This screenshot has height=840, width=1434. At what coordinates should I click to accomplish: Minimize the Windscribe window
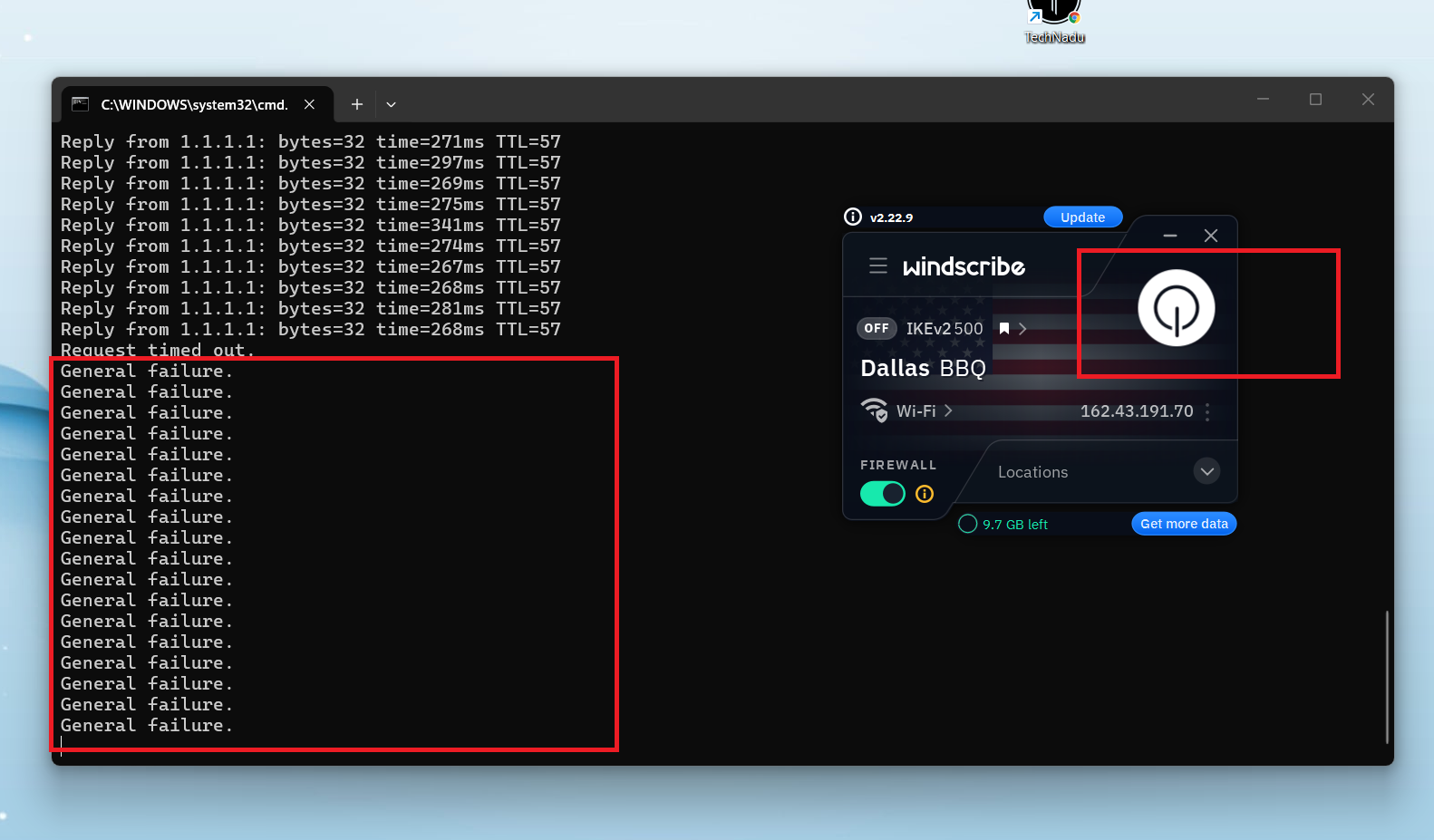(1170, 236)
